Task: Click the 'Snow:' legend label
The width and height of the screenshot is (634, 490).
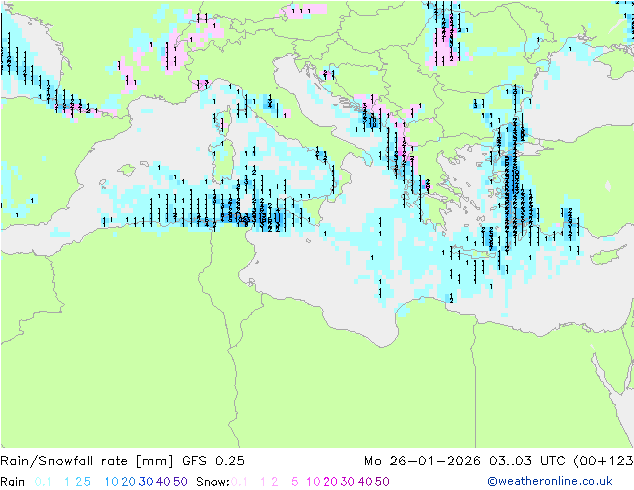Action: 213,482
